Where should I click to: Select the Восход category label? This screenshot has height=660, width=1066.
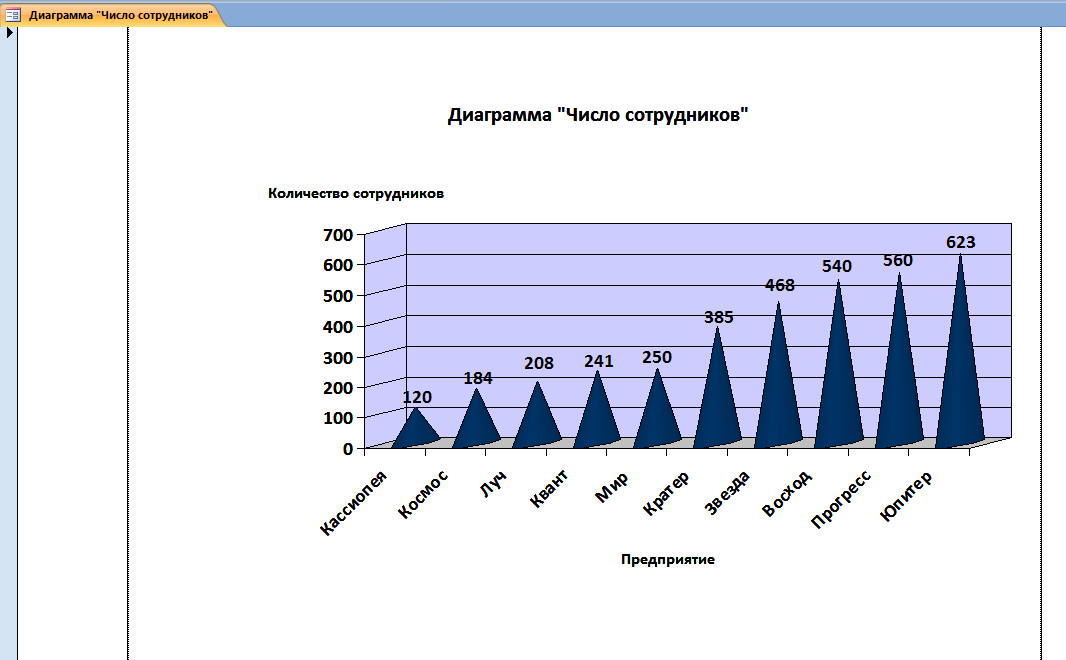787,493
